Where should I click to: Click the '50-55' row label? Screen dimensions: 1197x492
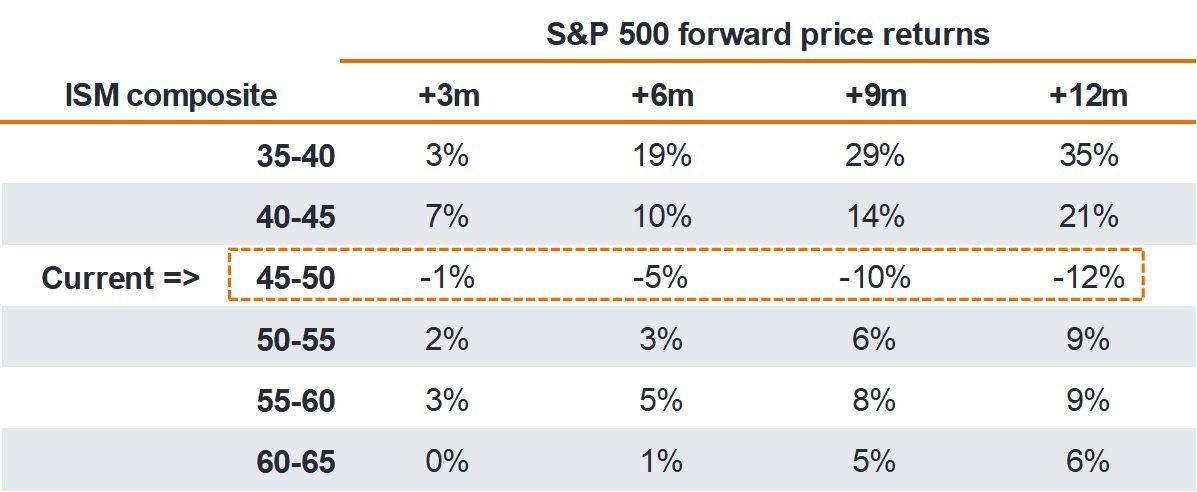coord(295,340)
